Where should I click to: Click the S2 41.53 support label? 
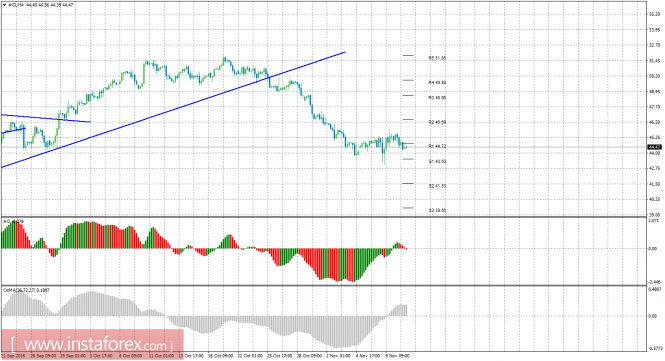tap(437, 186)
